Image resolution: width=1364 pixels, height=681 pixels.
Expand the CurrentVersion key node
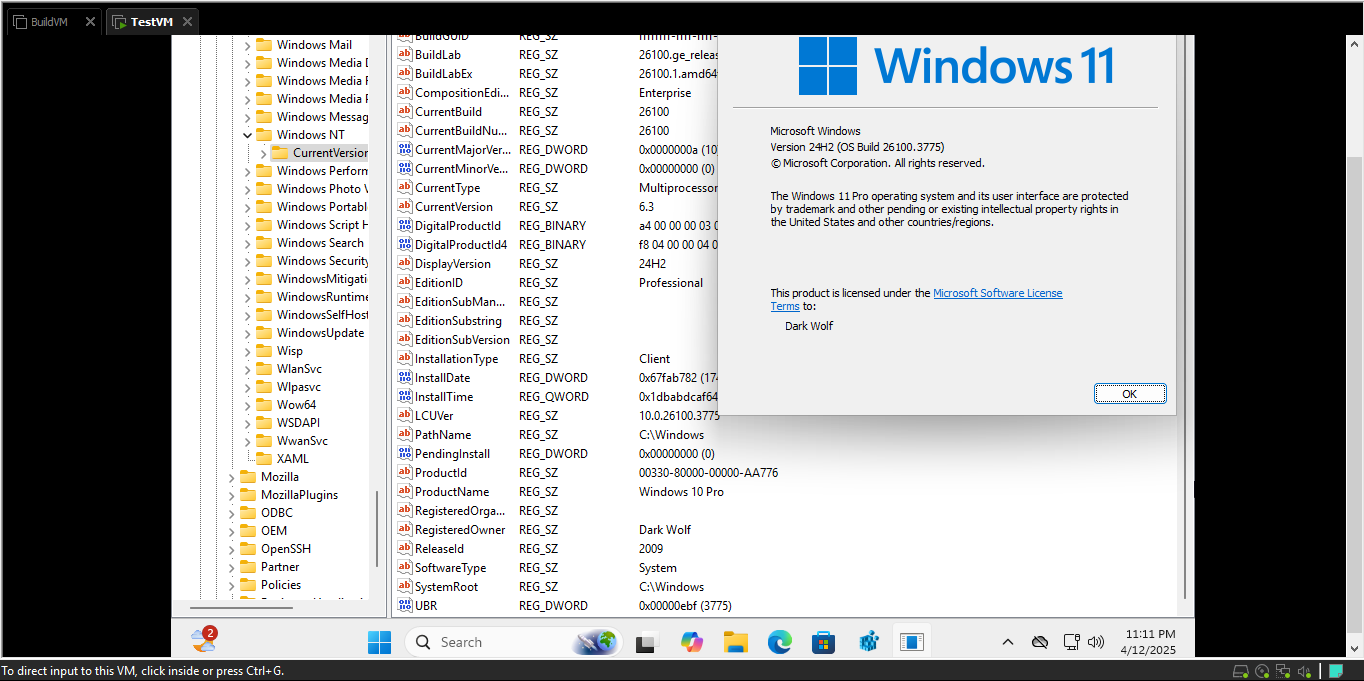tap(264, 153)
